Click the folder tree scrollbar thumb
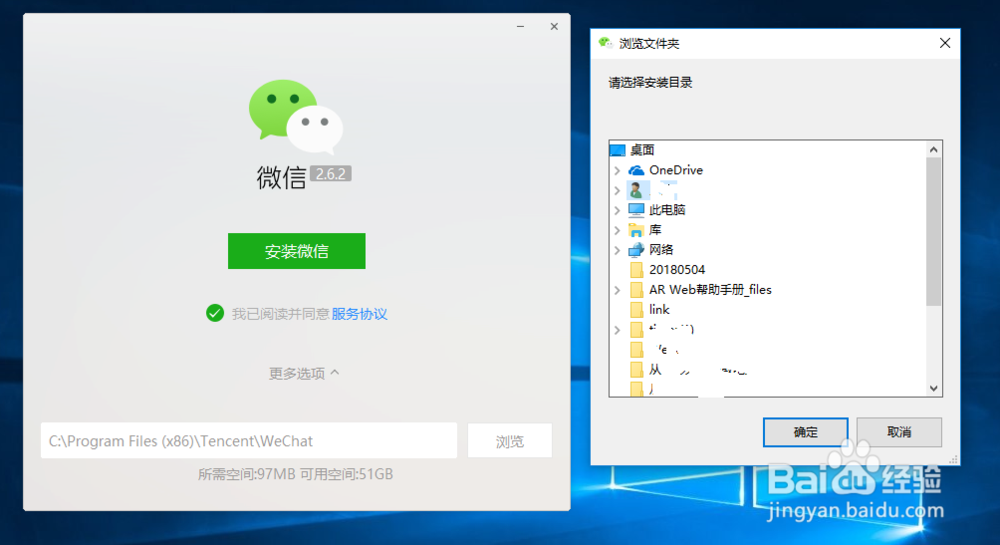Screen dimensions: 1000x545 pos(934,231)
